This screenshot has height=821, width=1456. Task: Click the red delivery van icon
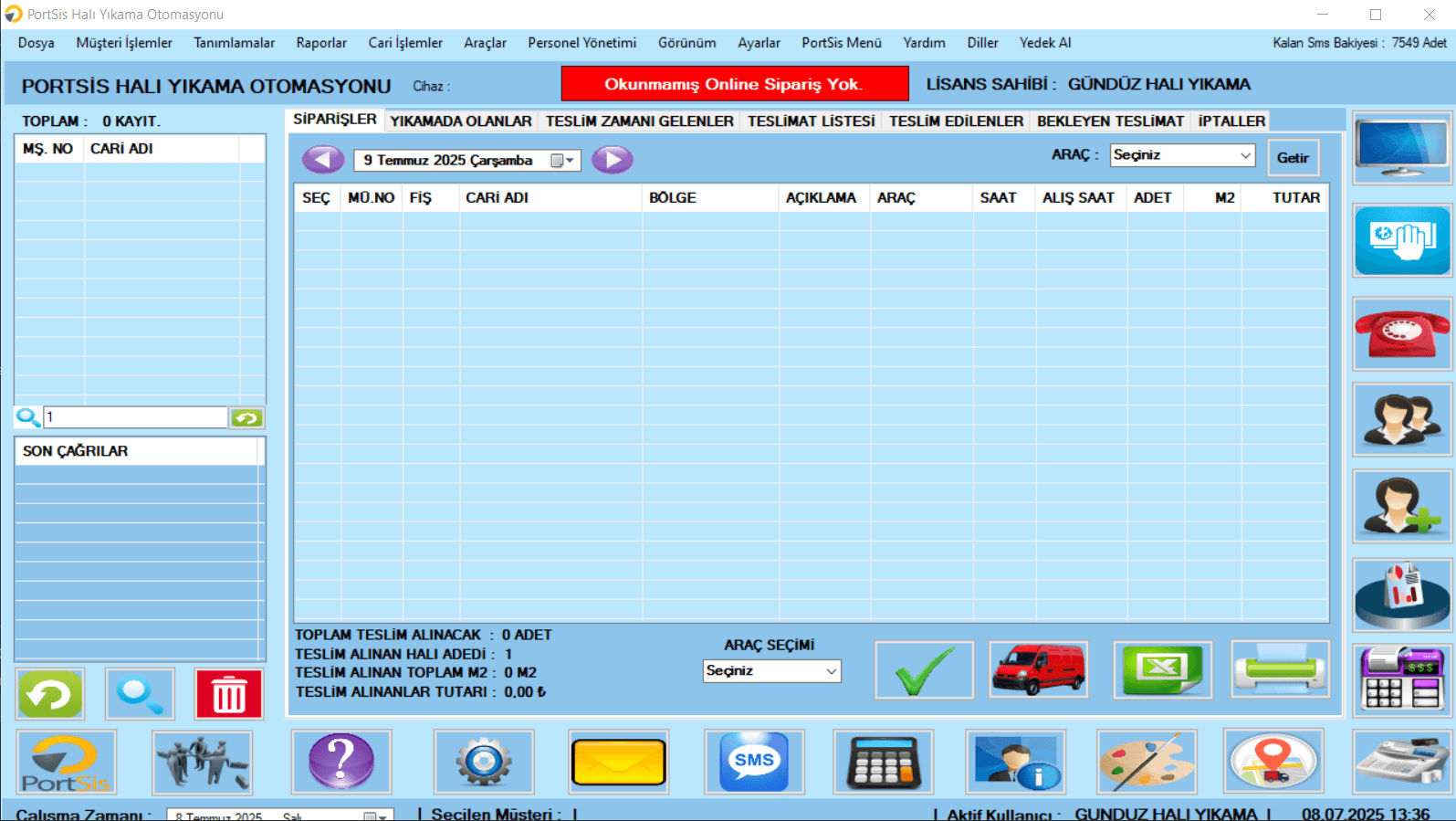pos(1039,669)
